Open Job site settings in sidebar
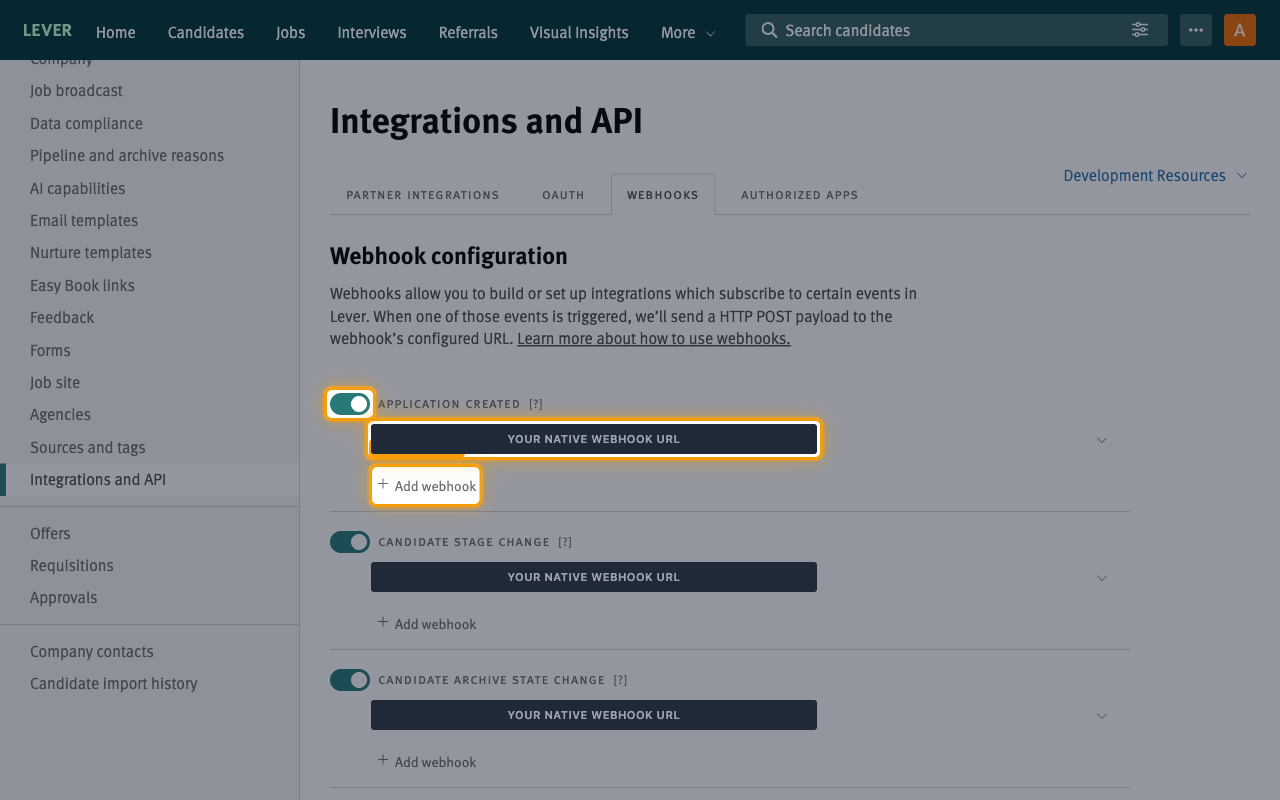This screenshot has width=1280, height=800. 55,383
